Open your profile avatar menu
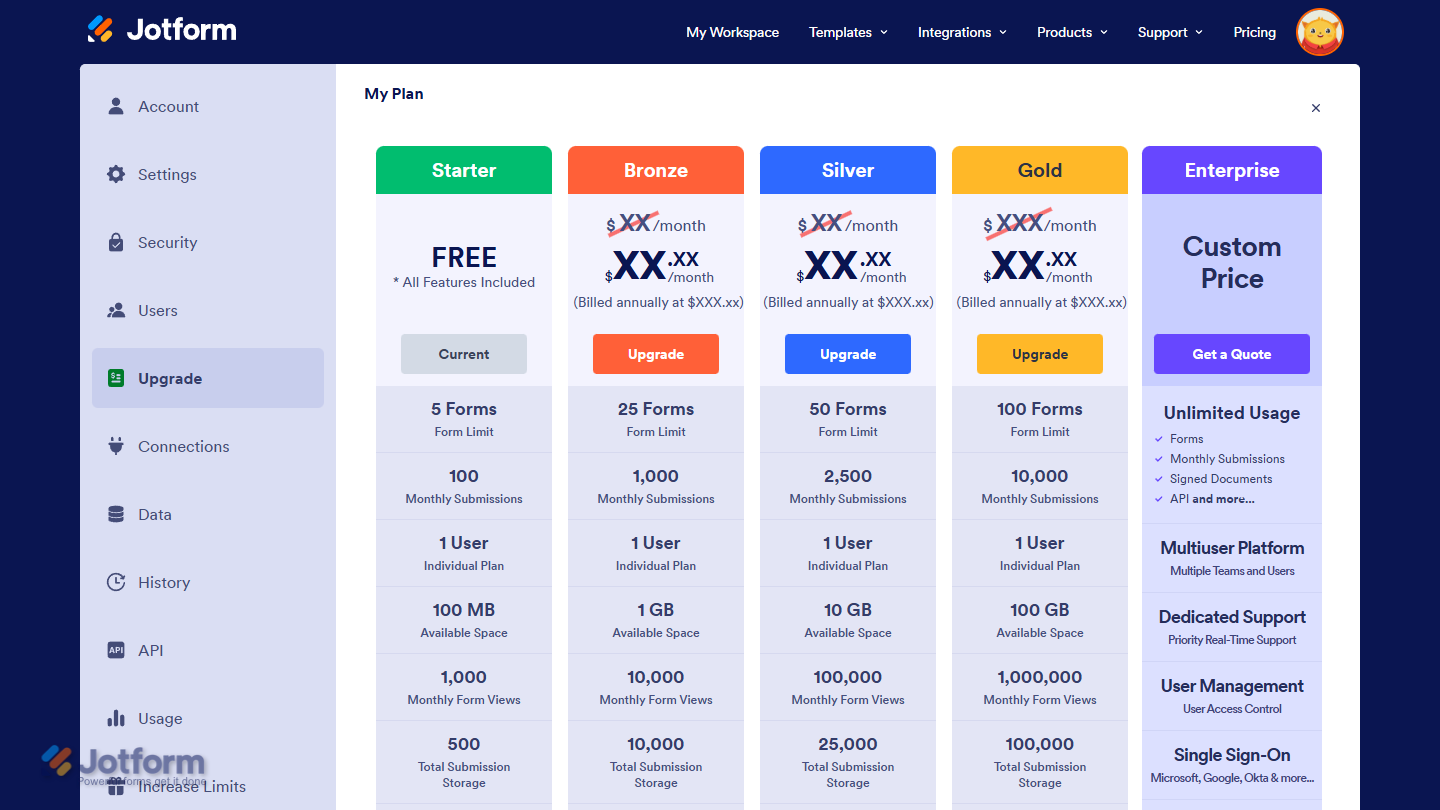This screenshot has height=810, width=1440. point(1319,31)
